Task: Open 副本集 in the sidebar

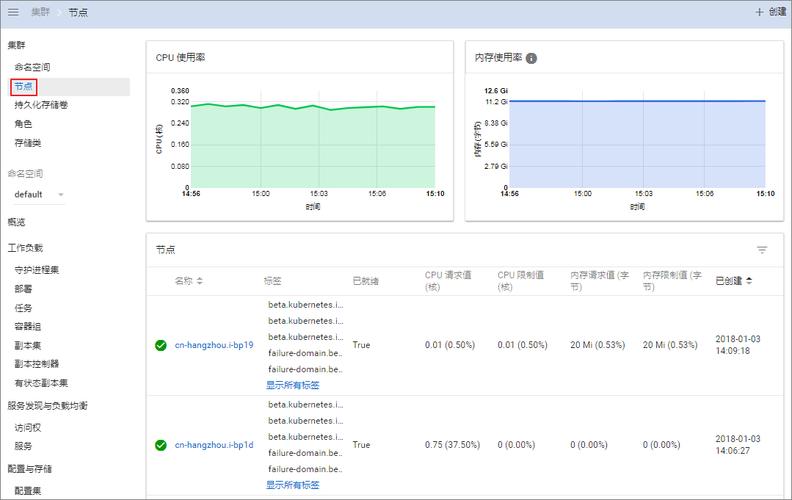Action: pos(28,345)
